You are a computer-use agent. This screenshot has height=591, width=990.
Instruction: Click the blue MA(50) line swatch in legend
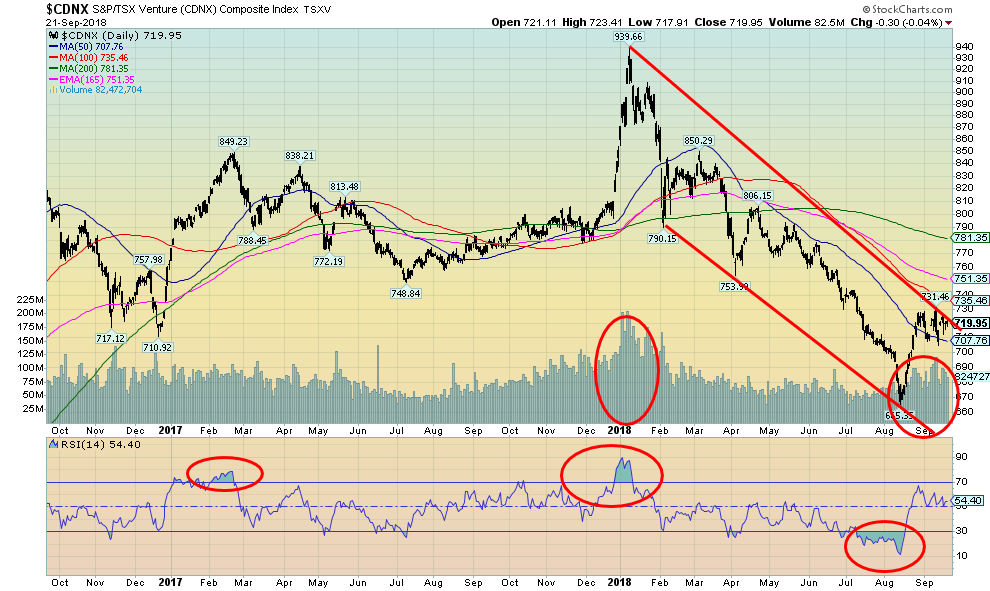click(x=54, y=47)
